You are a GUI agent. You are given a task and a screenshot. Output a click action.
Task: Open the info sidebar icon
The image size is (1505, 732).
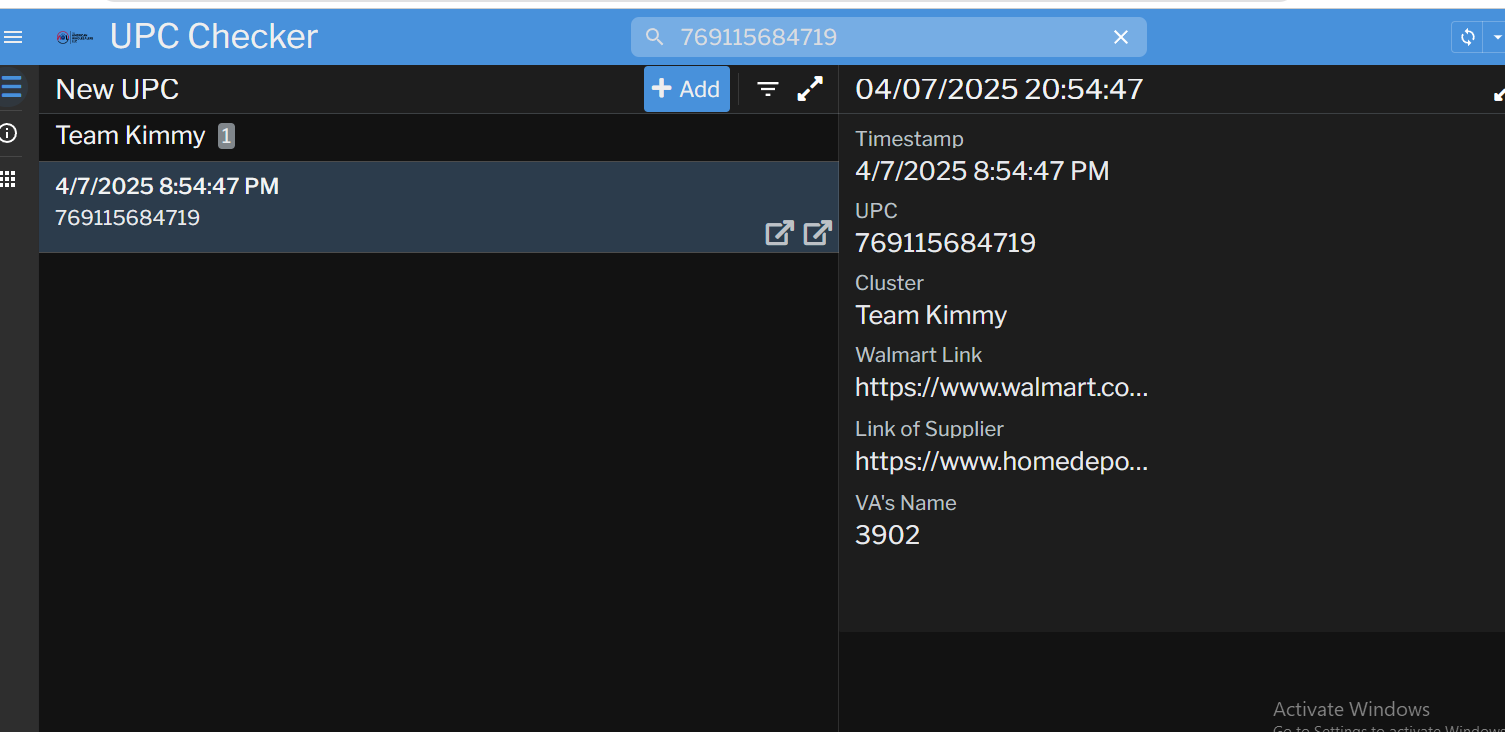tap(9, 133)
